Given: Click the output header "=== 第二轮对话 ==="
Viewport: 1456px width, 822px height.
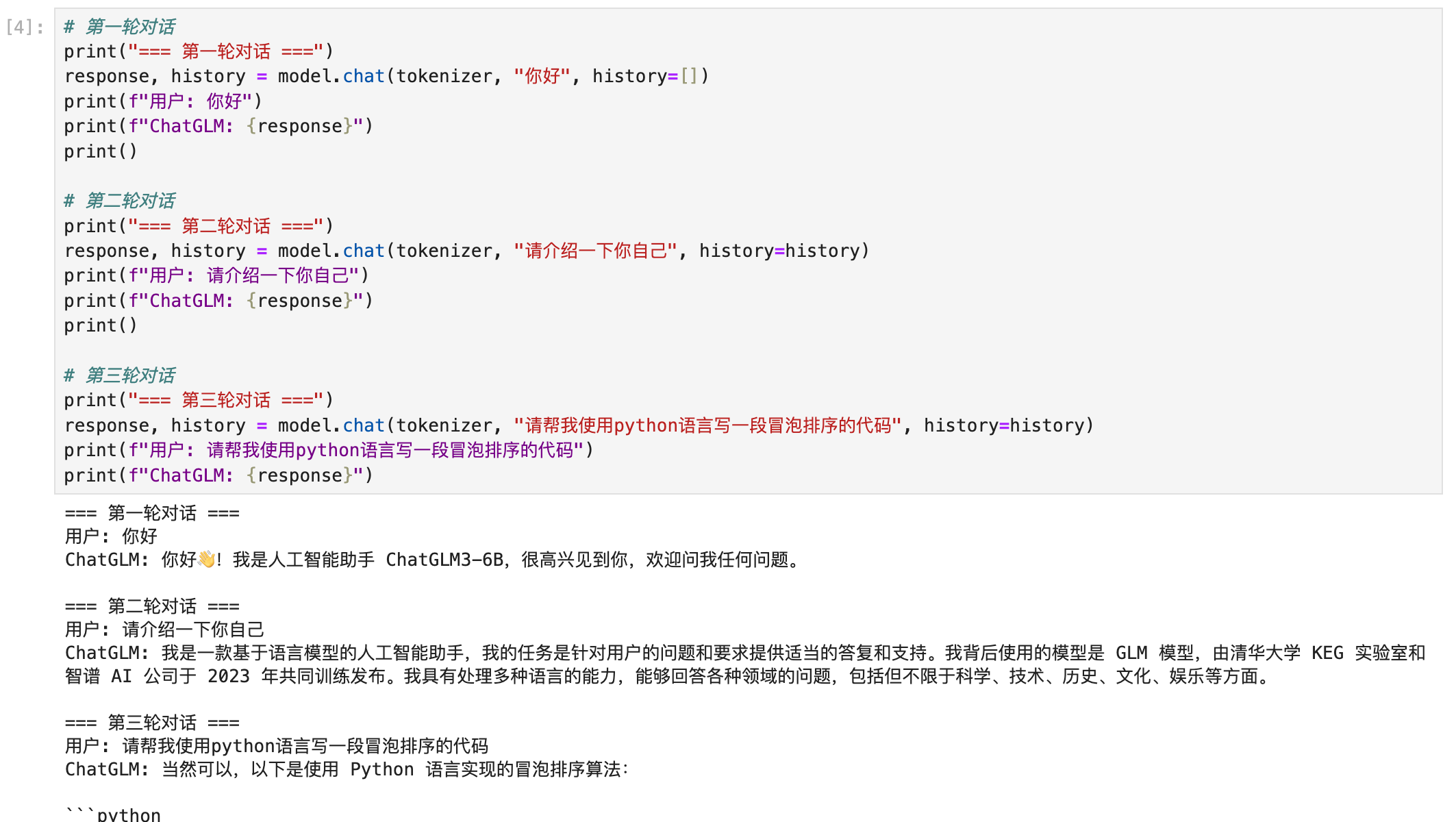Looking at the screenshot, I should click(x=152, y=606).
